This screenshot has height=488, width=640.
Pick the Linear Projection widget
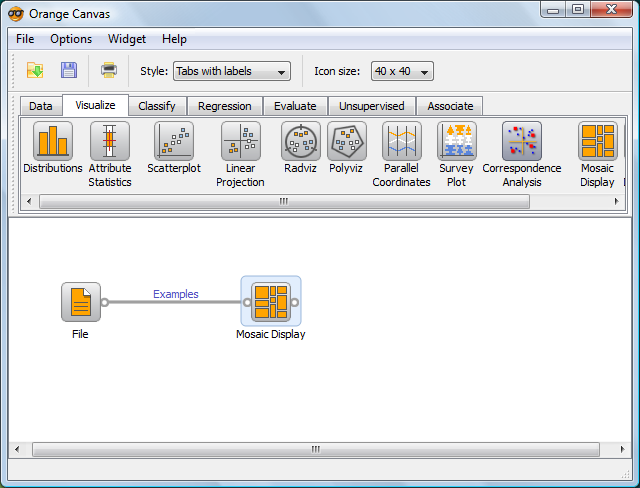pyautogui.click(x=241, y=141)
